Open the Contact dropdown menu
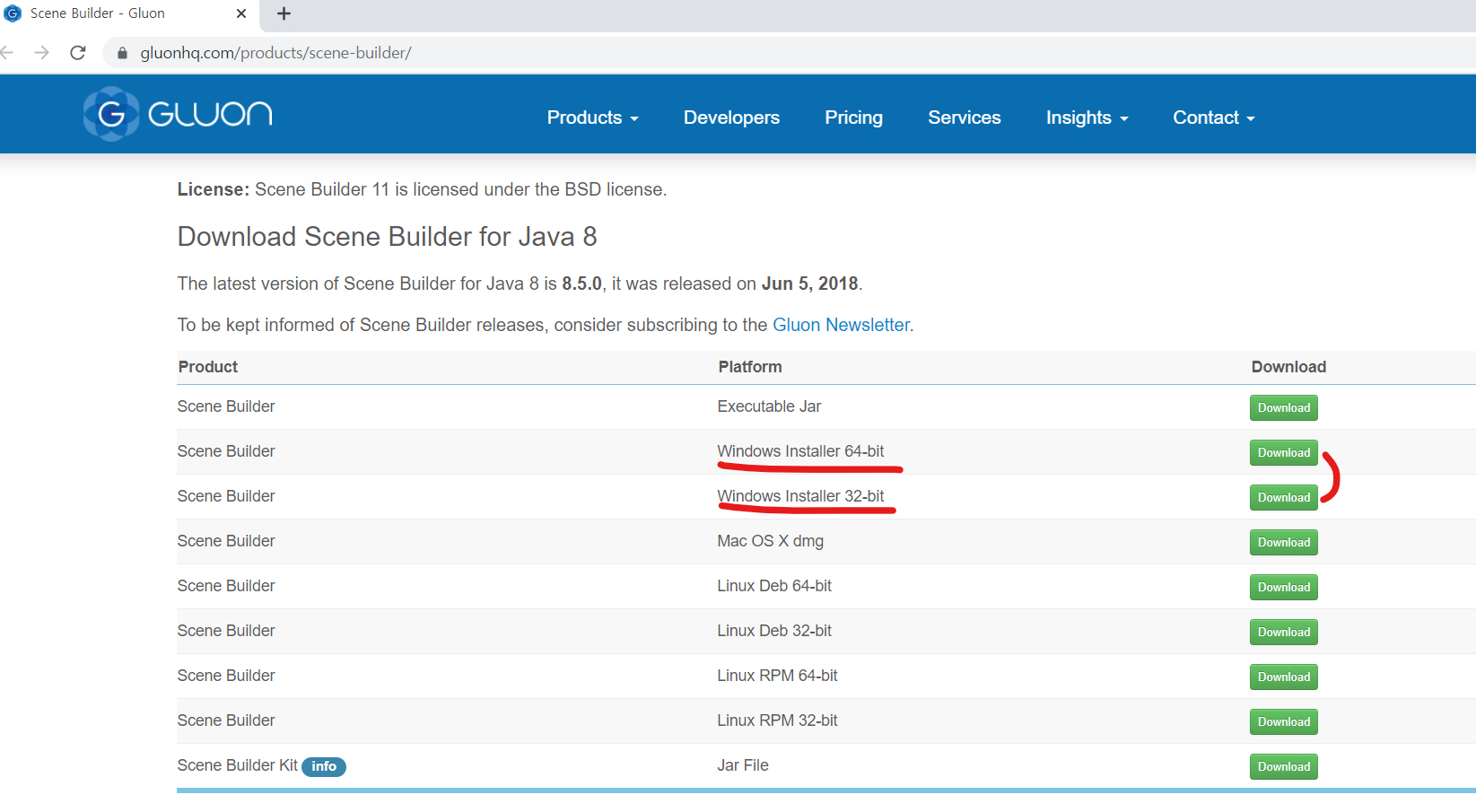The image size is (1476, 812). (x=1214, y=118)
